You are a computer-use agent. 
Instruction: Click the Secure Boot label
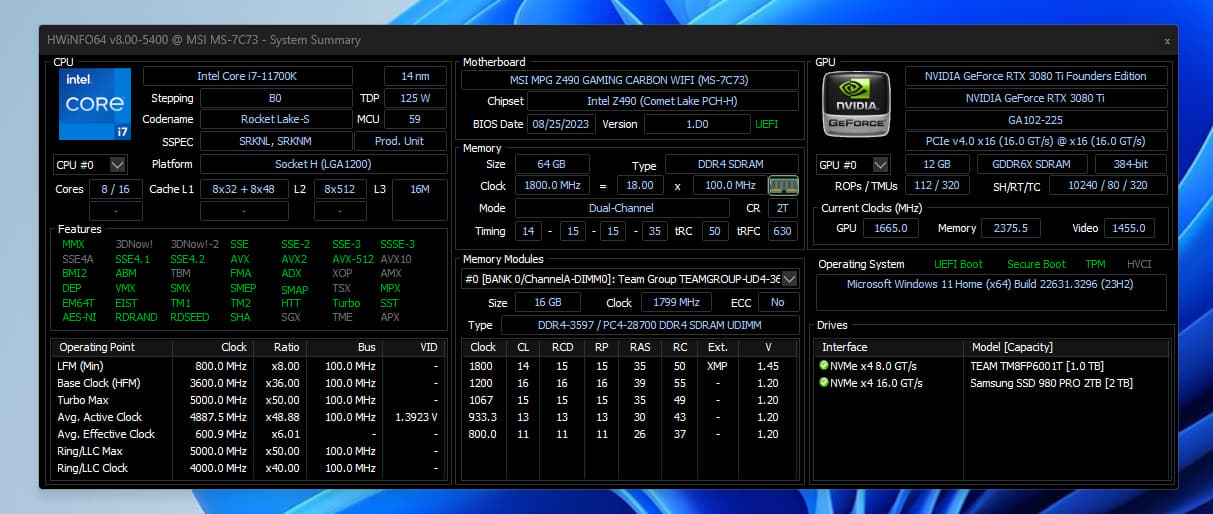coord(1035,264)
